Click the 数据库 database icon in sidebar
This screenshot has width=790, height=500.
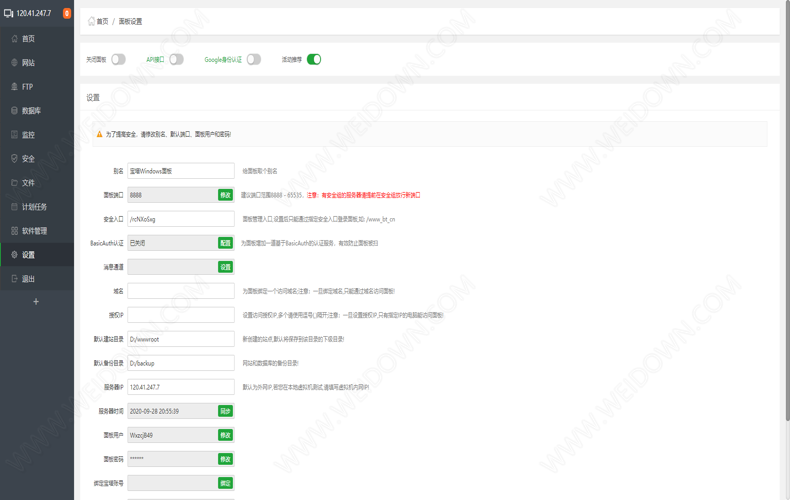[x=14, y=110]
